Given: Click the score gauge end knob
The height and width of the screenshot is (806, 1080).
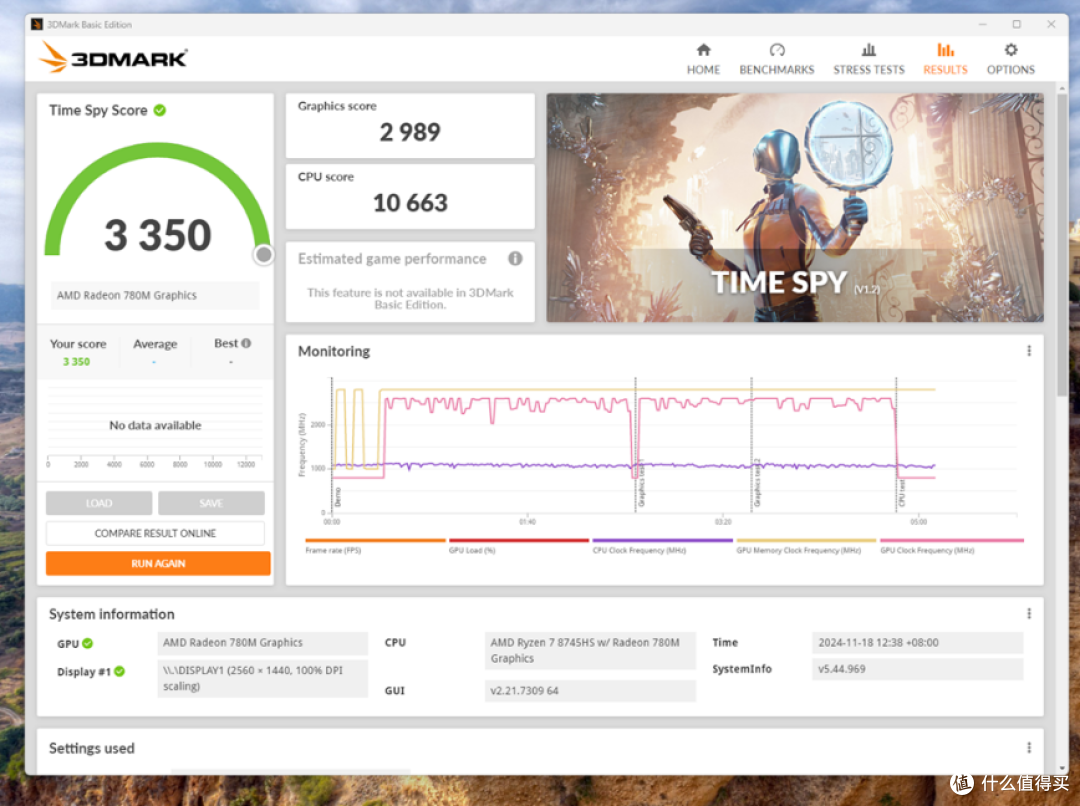Looking at the screenshot, I should (263, 255).
